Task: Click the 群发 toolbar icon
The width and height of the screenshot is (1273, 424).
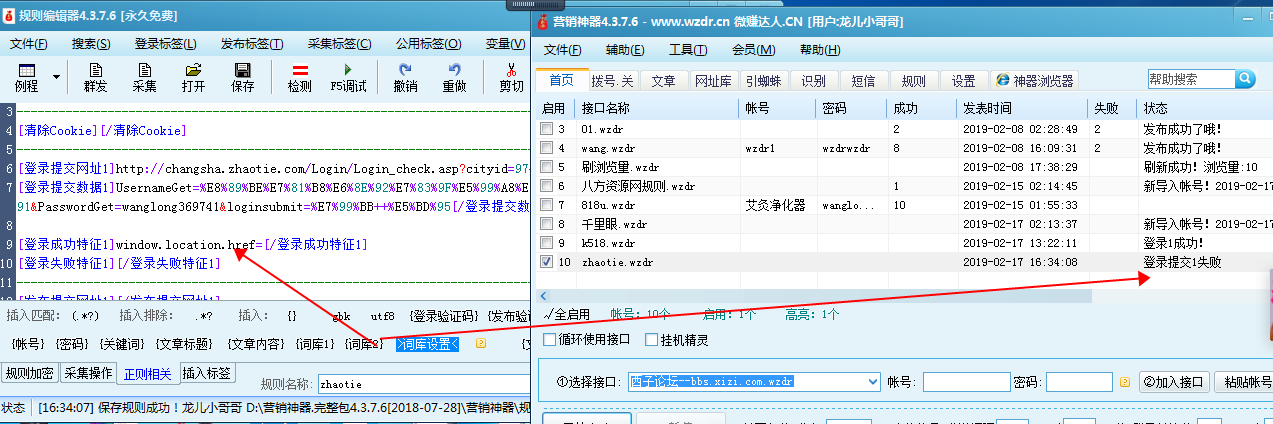Action: [x=95, y=77]
